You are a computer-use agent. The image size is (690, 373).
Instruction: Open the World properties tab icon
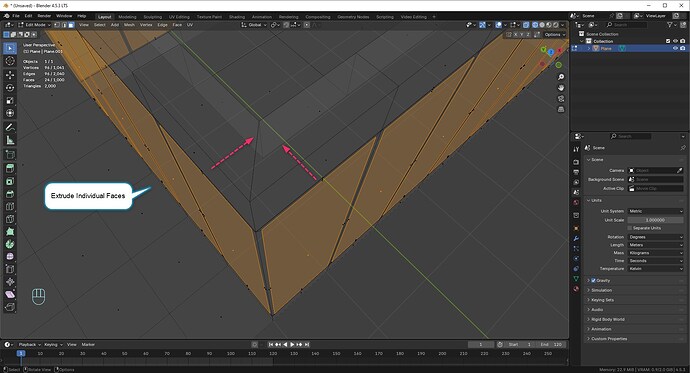[x=576, y=203]
